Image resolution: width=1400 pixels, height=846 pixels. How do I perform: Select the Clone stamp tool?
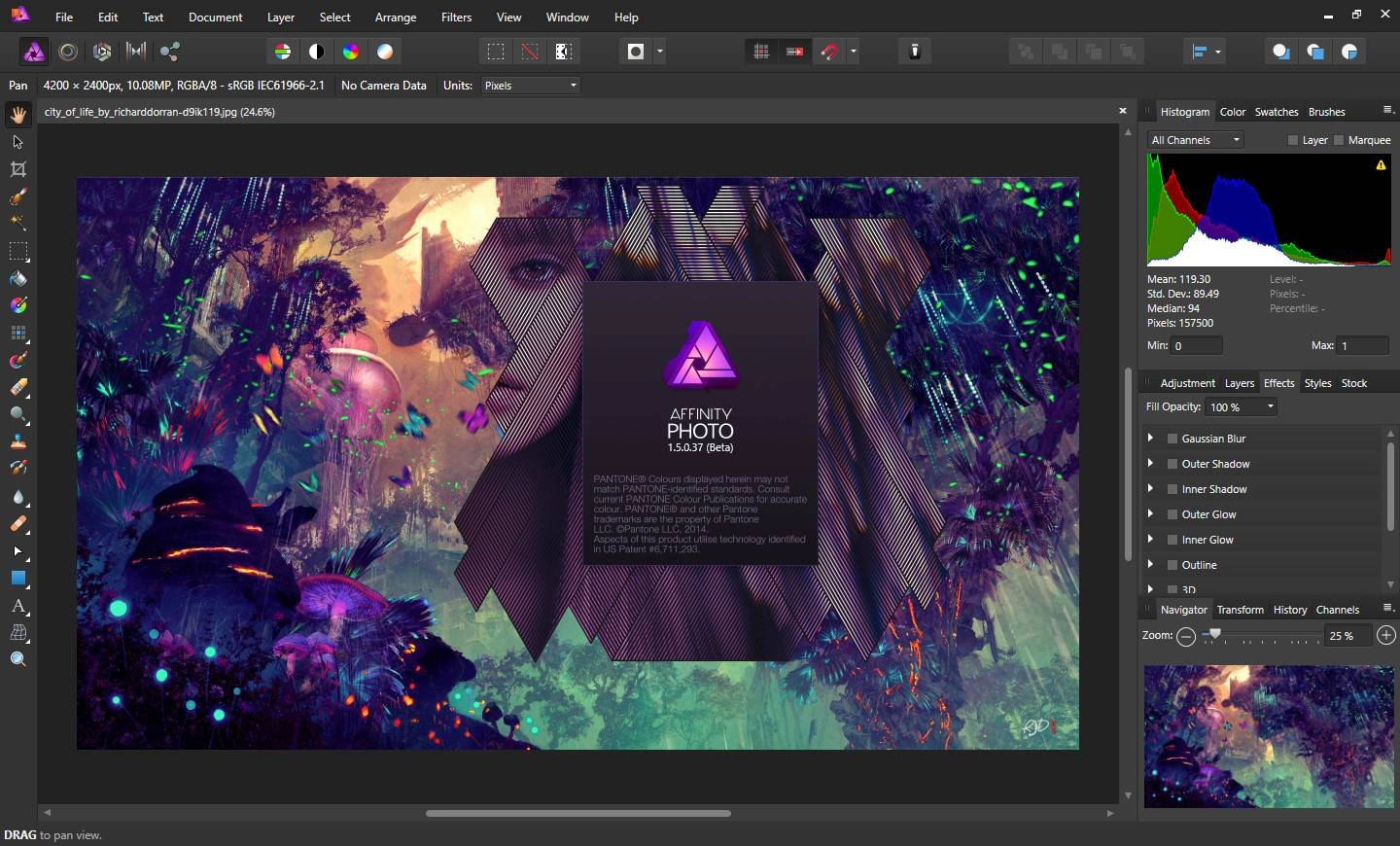18,442
